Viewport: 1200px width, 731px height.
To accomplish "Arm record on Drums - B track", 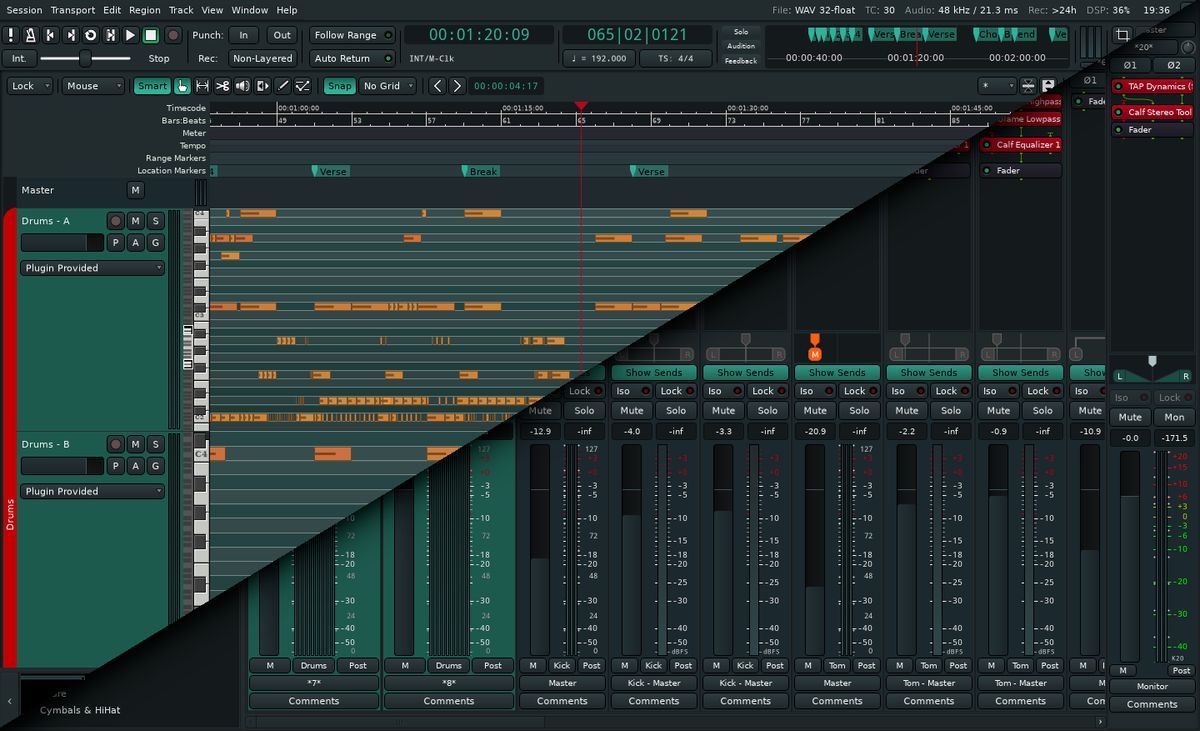I will coord(116,444).
